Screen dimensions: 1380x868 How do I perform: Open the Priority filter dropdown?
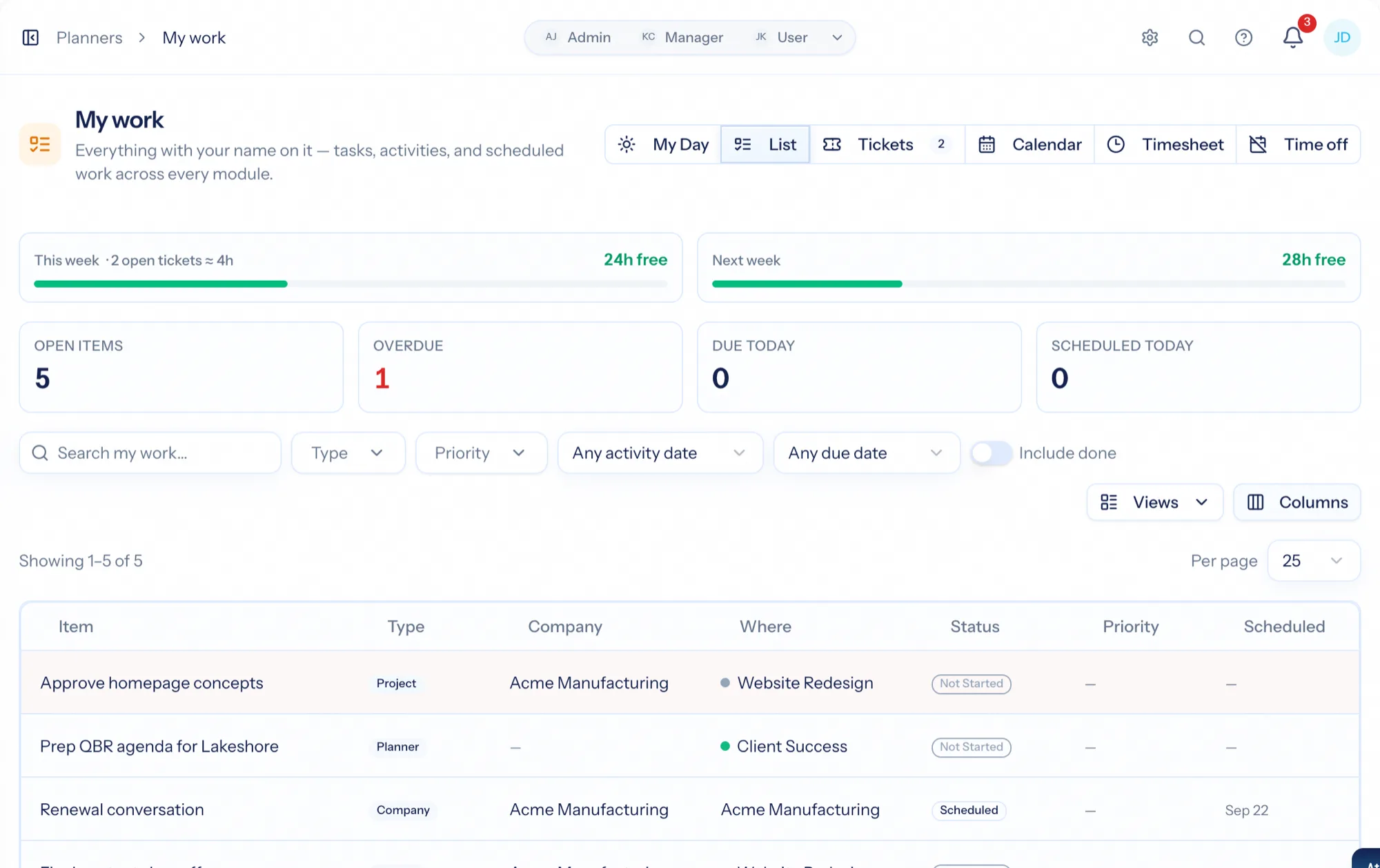tap(481, 453)
